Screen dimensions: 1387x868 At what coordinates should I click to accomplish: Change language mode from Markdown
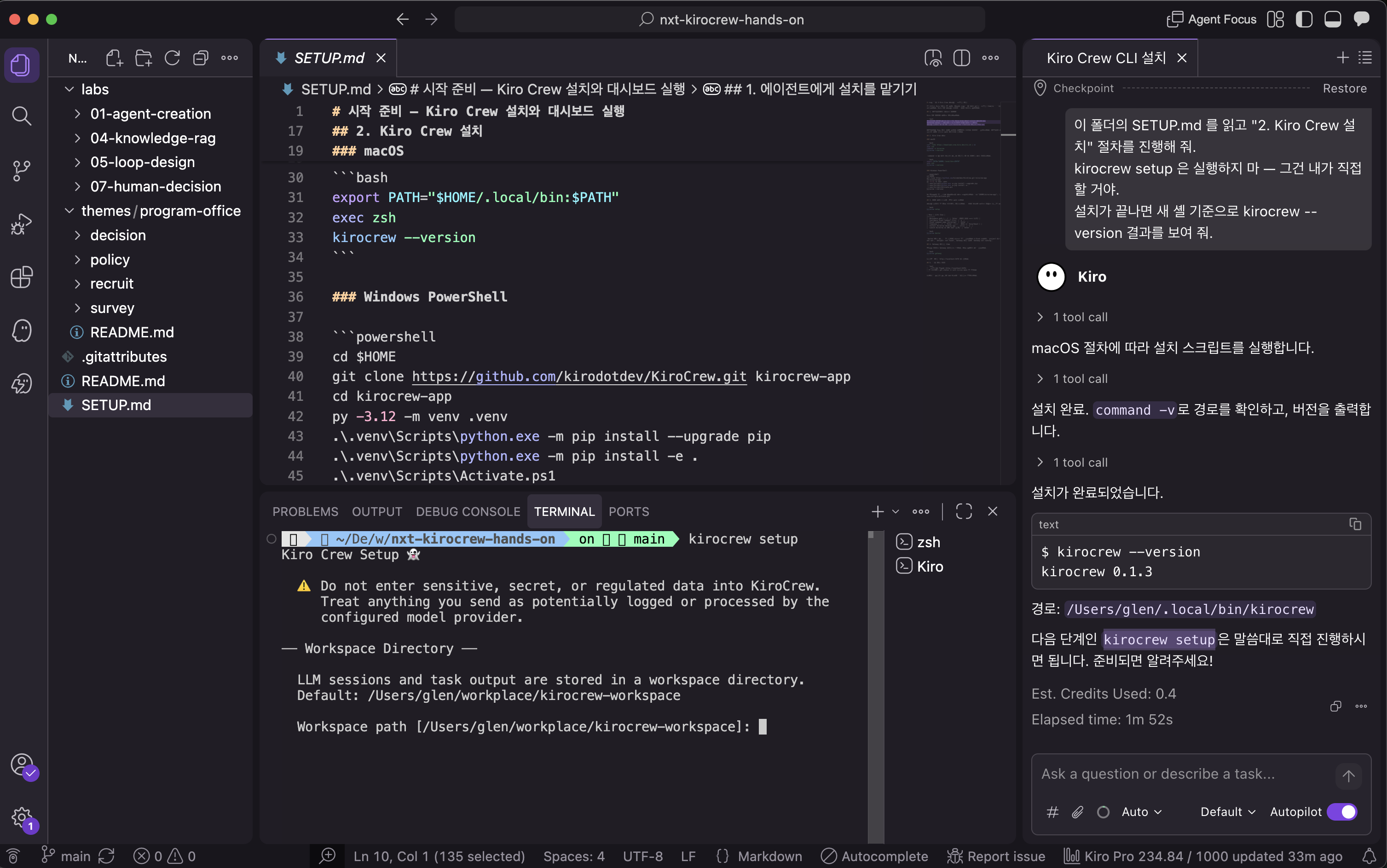pos(769,856)
